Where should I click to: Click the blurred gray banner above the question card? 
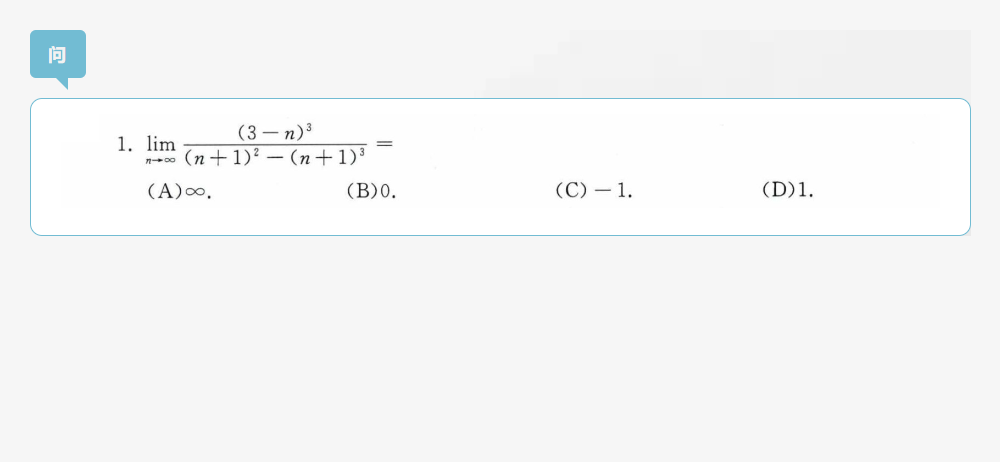coord(728,64)
